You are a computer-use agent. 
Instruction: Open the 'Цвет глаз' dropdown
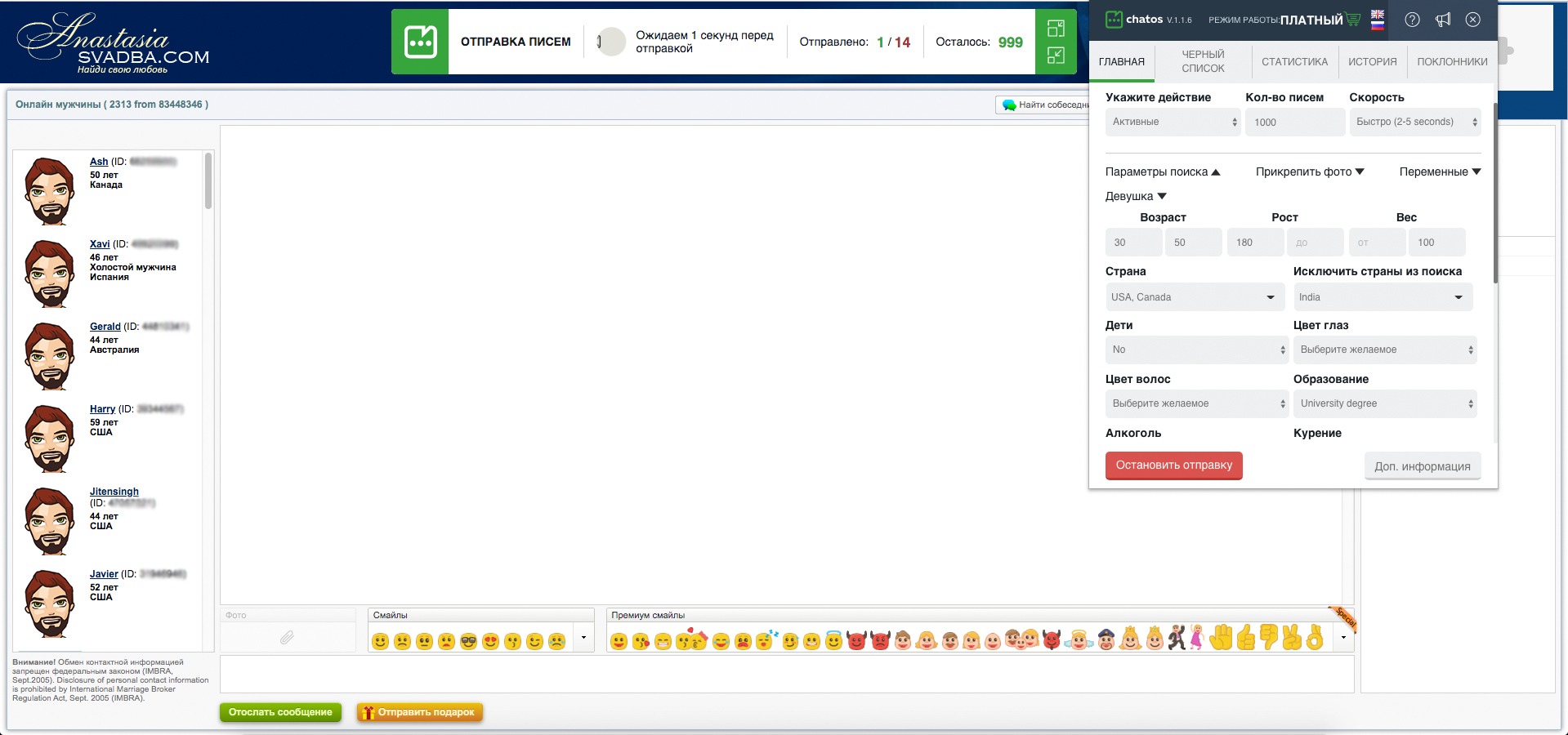point(1385,350)
